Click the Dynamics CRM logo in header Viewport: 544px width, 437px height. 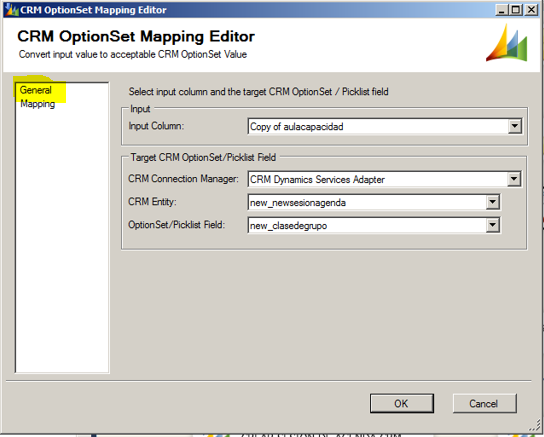[x=507, y=43]
